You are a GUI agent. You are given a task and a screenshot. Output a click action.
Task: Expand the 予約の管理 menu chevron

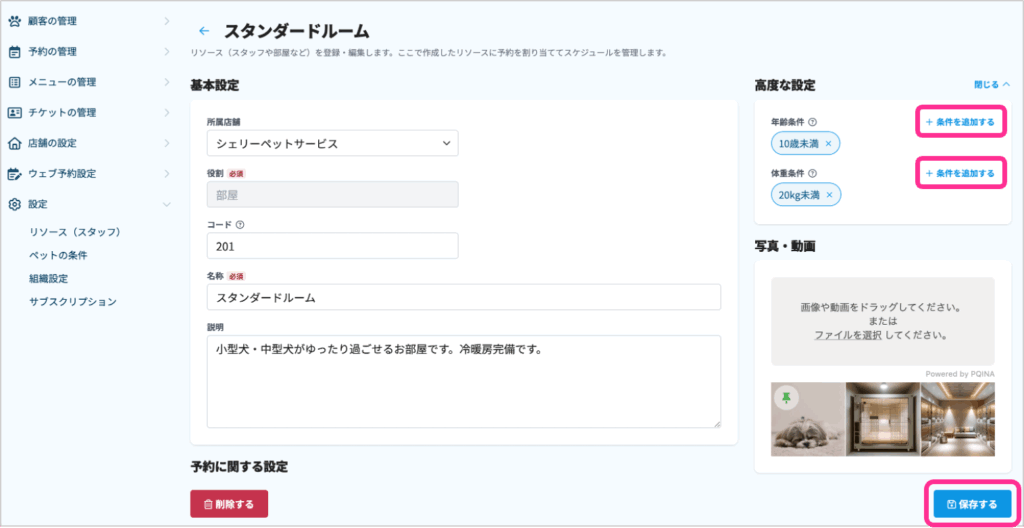[x=167, y=52]
